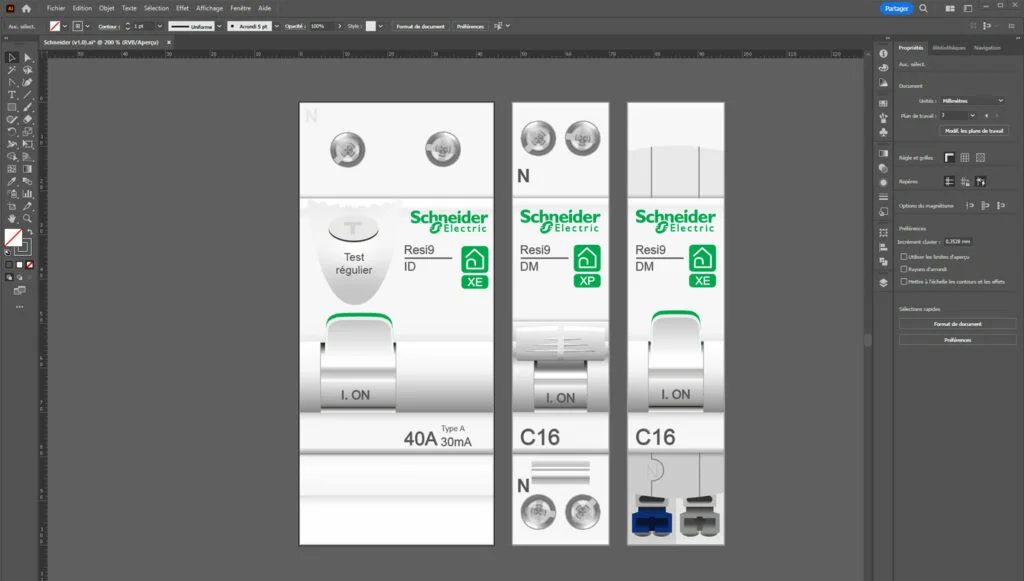Click Préférences in the control bar
Screen dimensions: 1024x581
pyautogui.click(x=470, y=26)
